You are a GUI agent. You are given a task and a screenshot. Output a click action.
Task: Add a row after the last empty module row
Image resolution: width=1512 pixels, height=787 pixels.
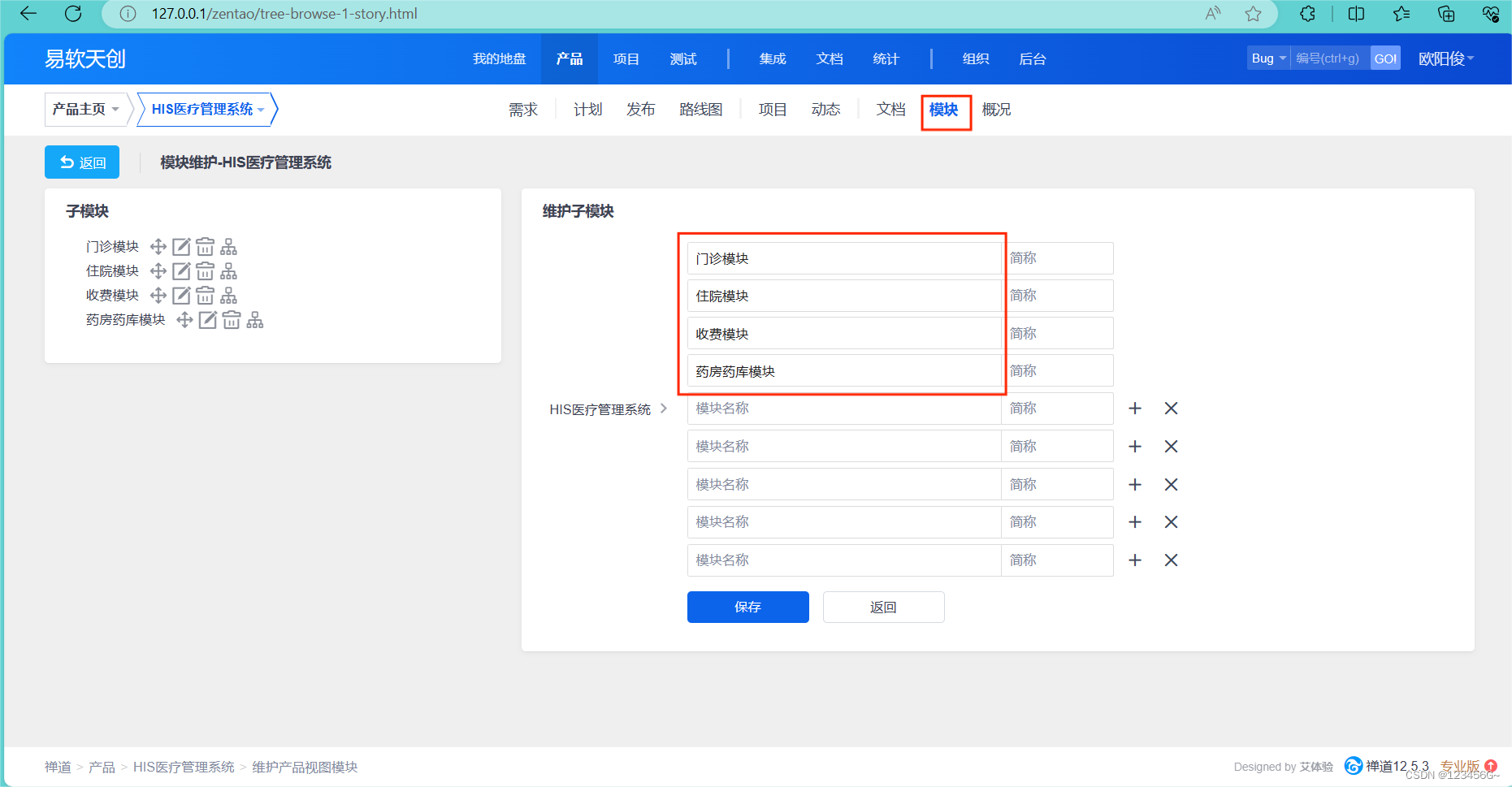pyautogui.click(x=1135, y=560)
